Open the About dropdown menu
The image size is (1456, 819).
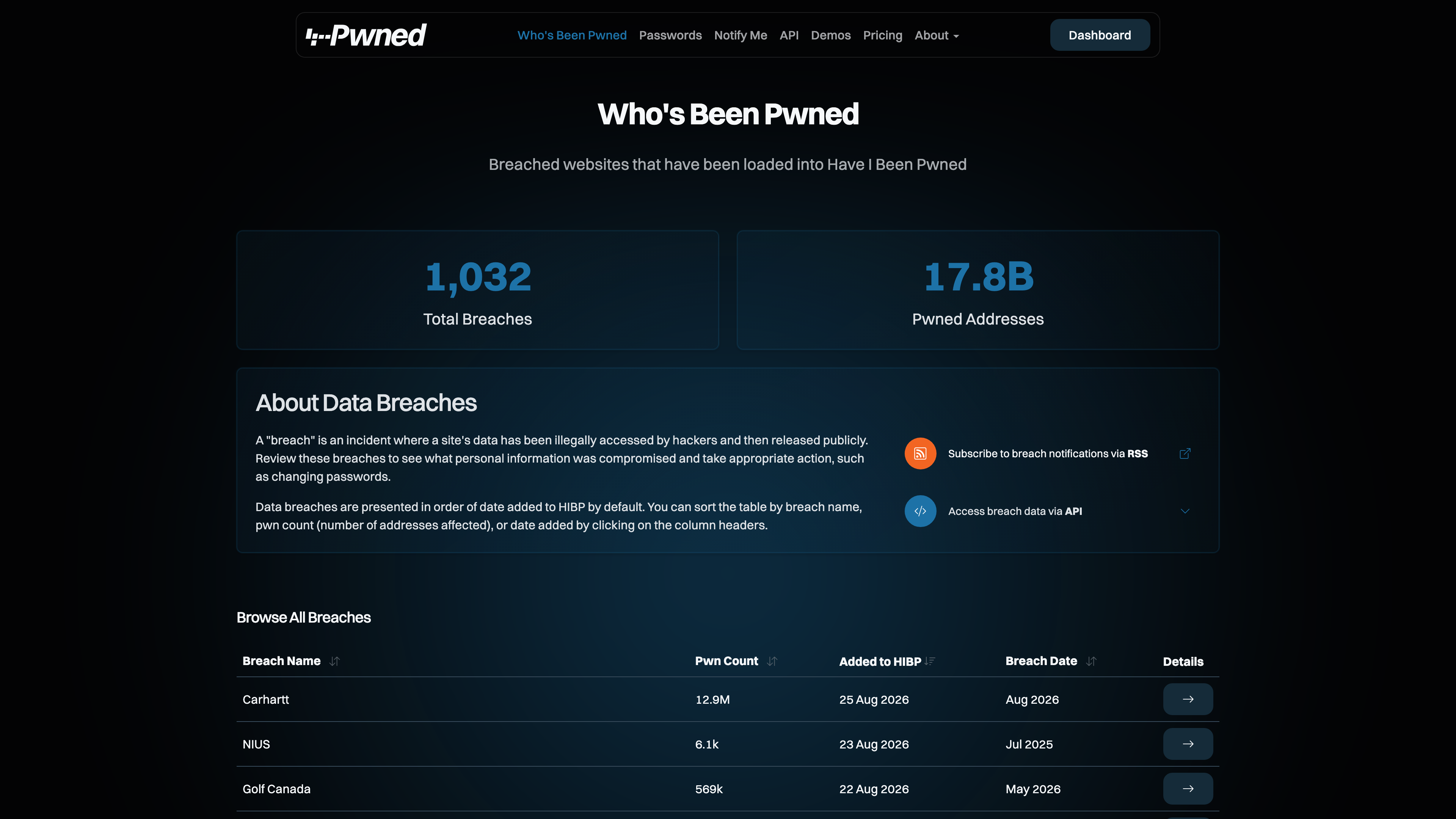pyautogui.click(x=937, y=35)
